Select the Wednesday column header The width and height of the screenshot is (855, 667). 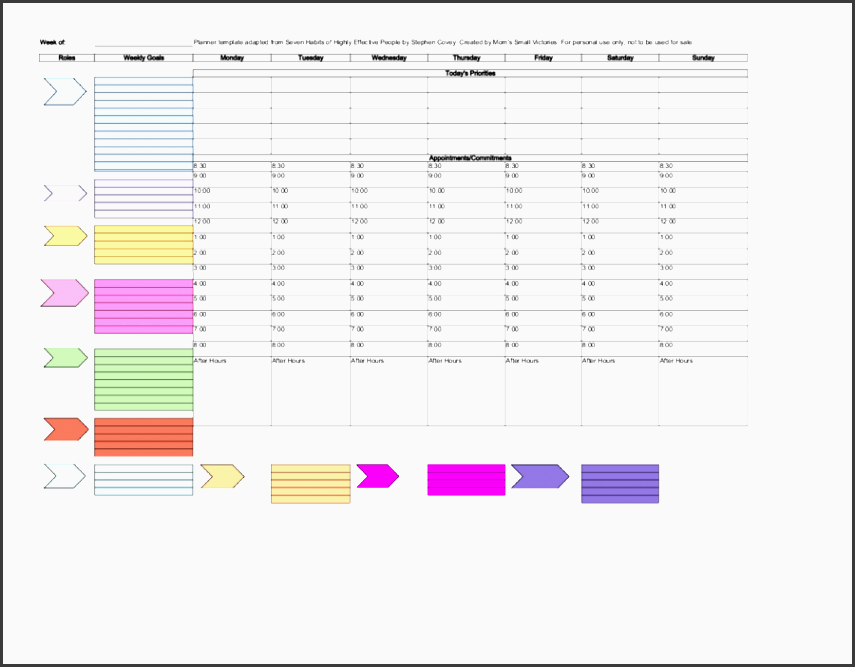coord(389,58)
